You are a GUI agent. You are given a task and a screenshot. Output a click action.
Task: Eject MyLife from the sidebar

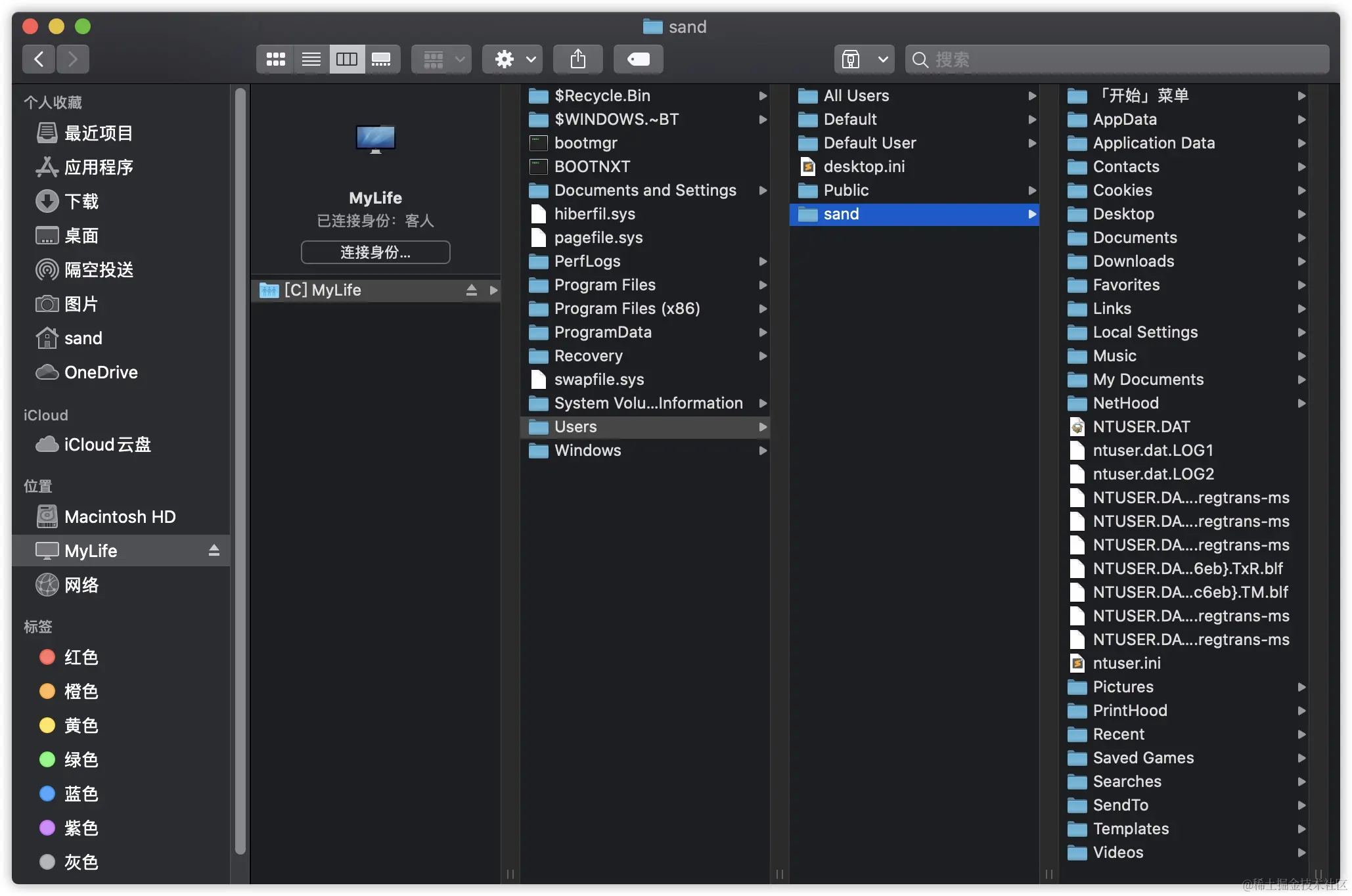214,550
